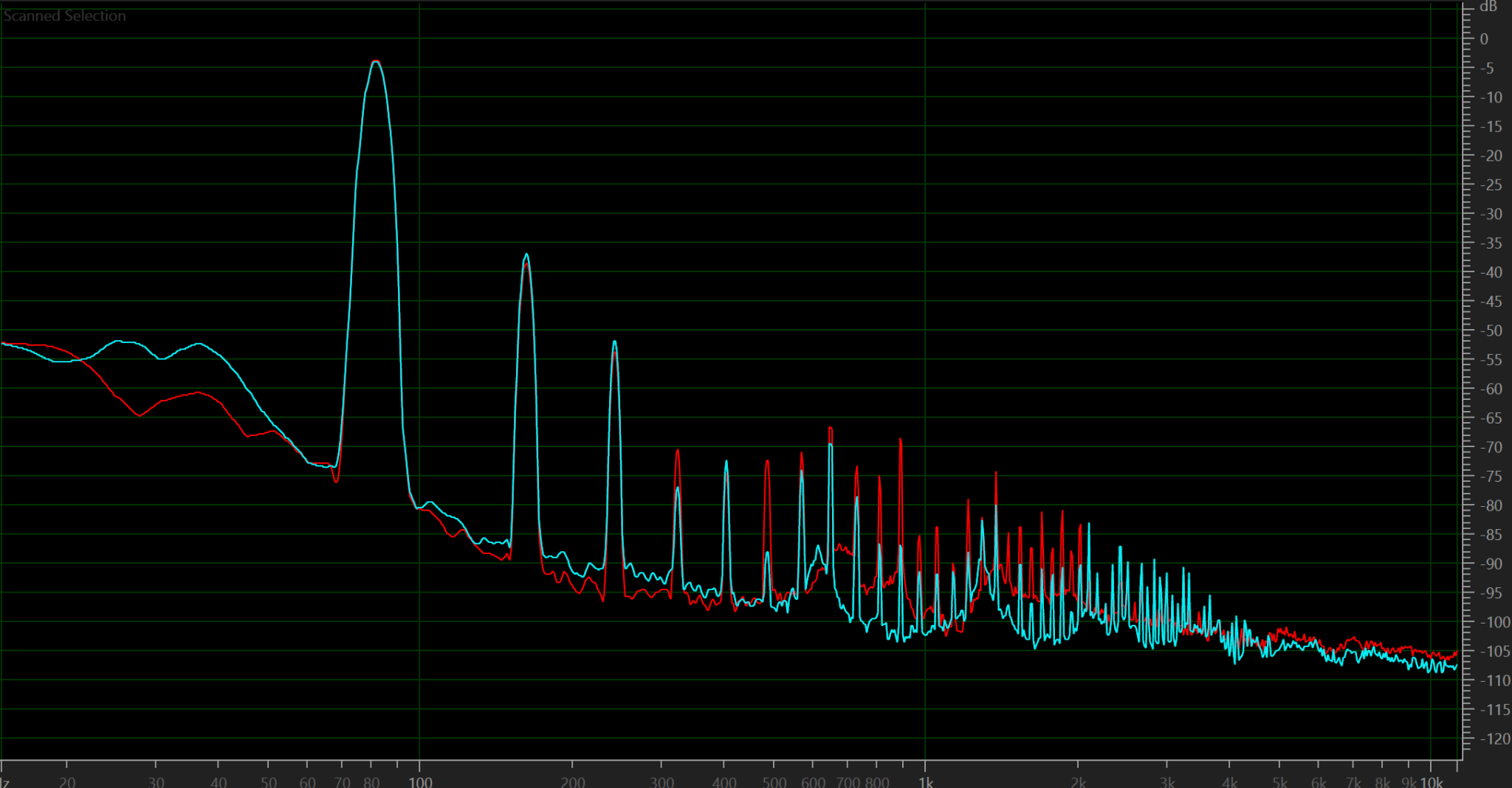Click the -120 dB amplitude scale label

[x=1494, y=739]
